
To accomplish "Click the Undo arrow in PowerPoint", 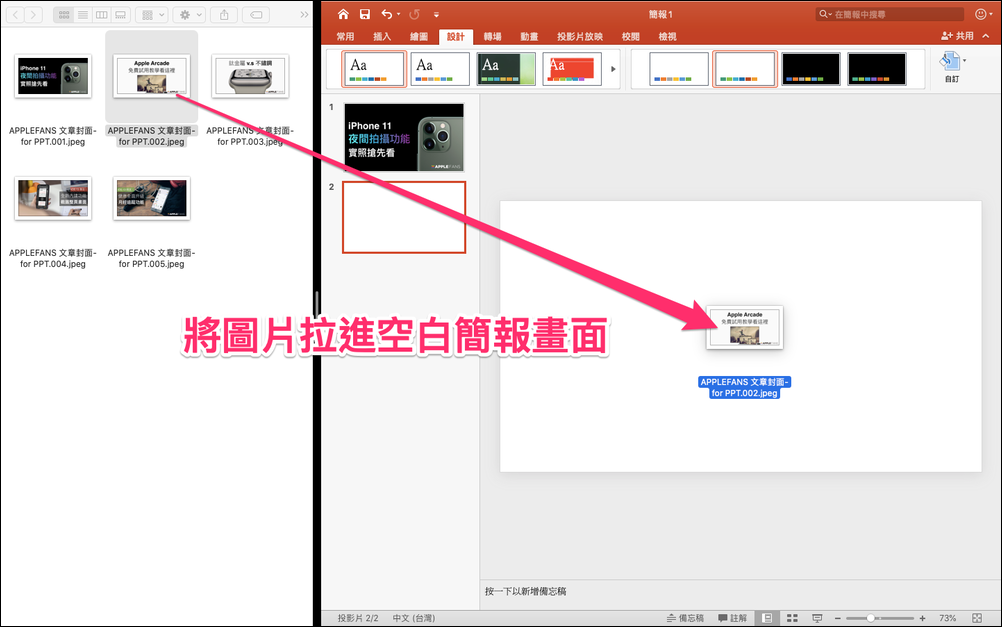I will (x=387, y=14).
